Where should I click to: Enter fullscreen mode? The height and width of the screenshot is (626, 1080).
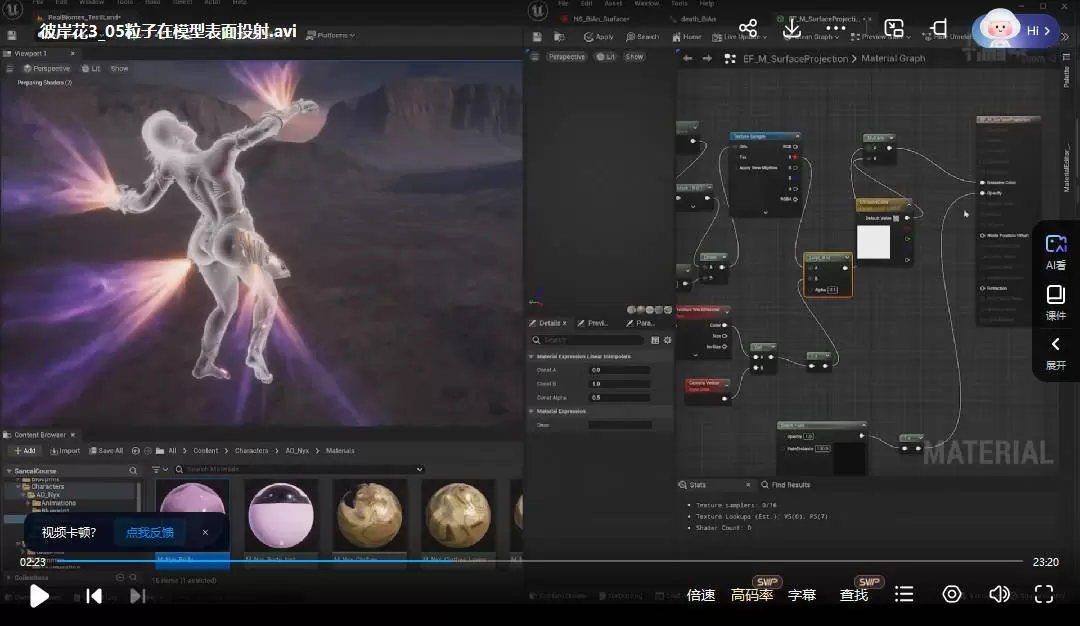click(x=1044, y=594)
